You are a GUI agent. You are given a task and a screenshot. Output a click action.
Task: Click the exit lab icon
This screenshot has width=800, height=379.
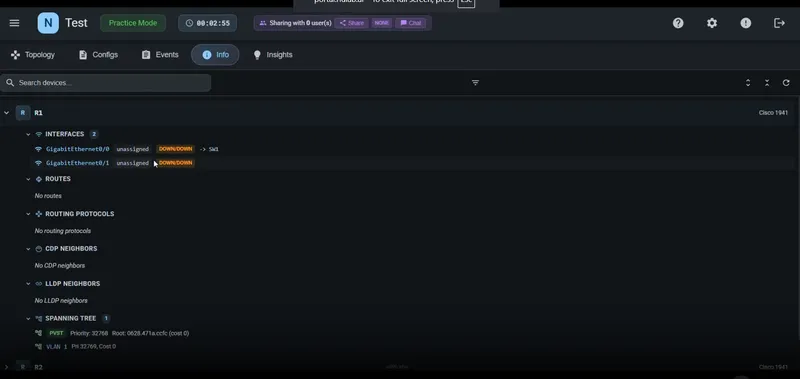coord(779,23)
